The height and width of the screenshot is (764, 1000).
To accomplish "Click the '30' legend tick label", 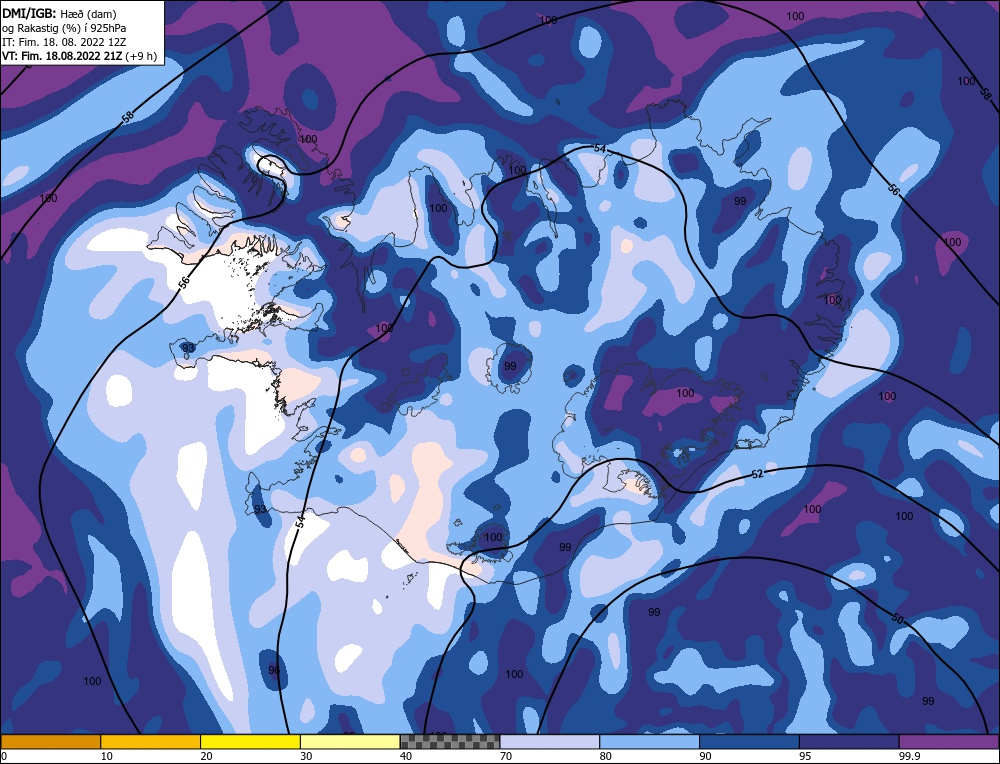I will (307, 756).
